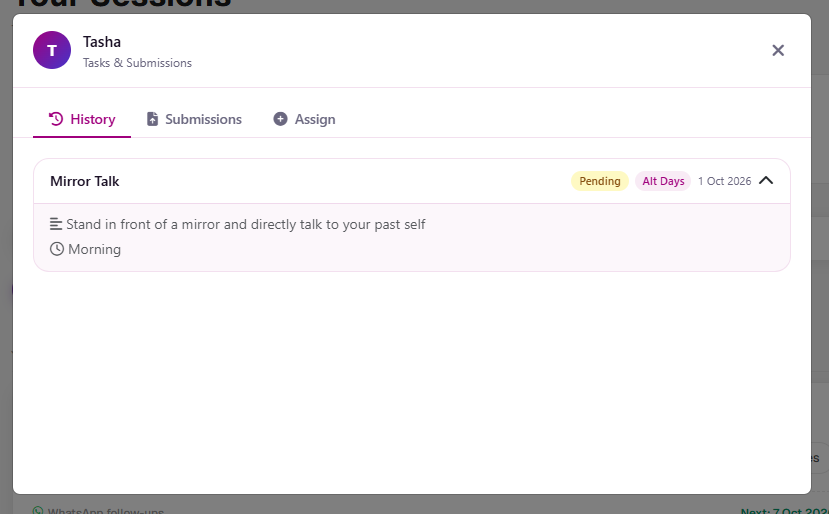Click the Tasks & Submissions subtitle

[x=137, y=62]
